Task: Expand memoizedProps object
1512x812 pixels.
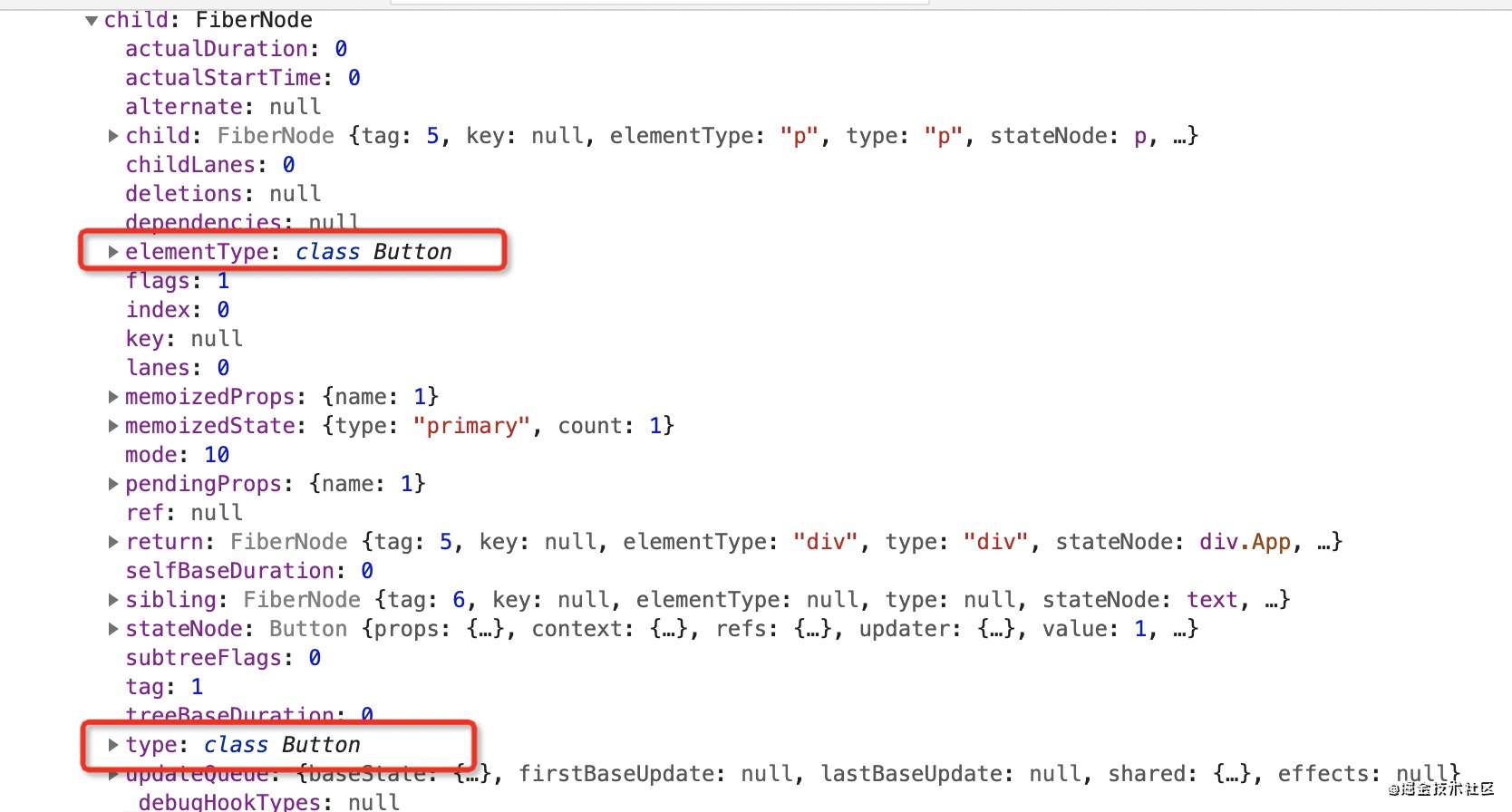Action: (x=113, y=397)
